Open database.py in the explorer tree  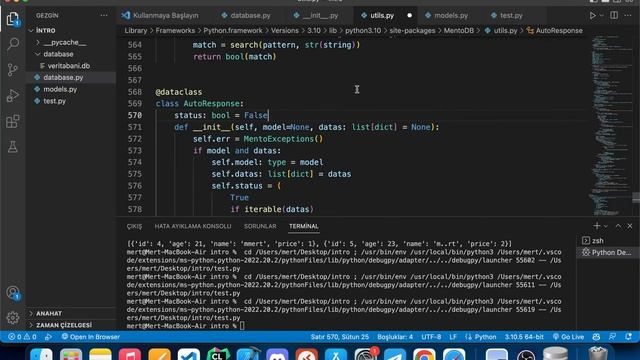pos(71,78)
